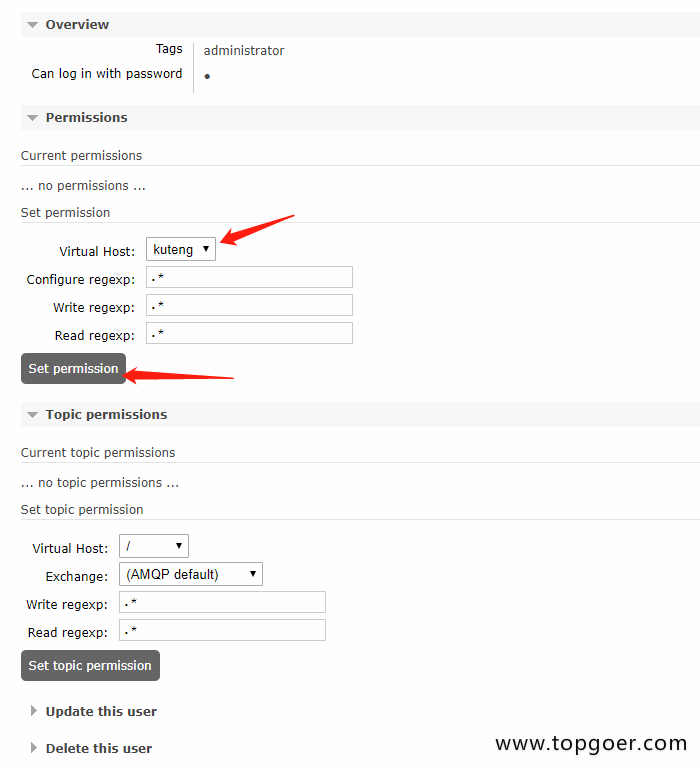Focus the Write regexp field under Set permission
Image resolution: width=700 pixels, height=768 pixels.
tap(249, 305)
